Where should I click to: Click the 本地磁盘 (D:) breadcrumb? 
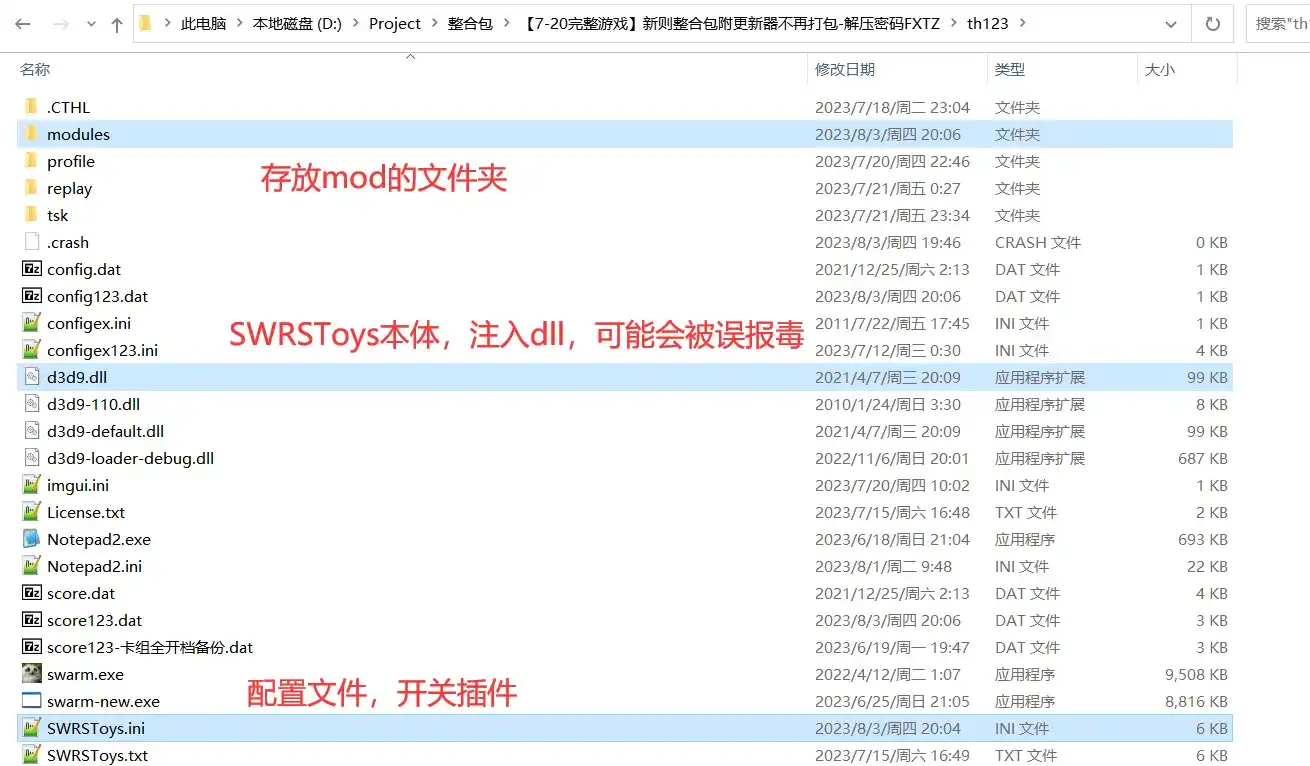click(x=297, y=24)
